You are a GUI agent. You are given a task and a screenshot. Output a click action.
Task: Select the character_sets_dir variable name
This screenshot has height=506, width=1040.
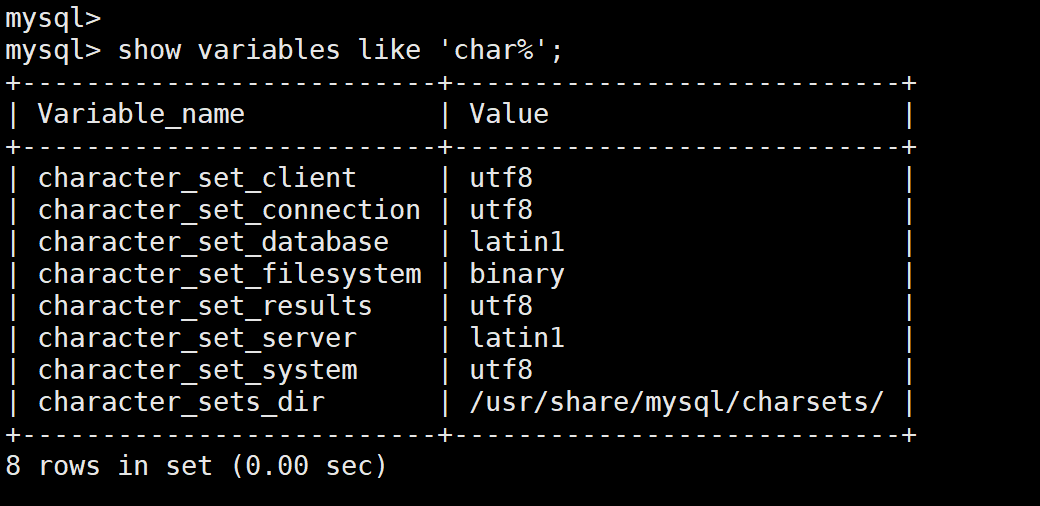[181, 402]
